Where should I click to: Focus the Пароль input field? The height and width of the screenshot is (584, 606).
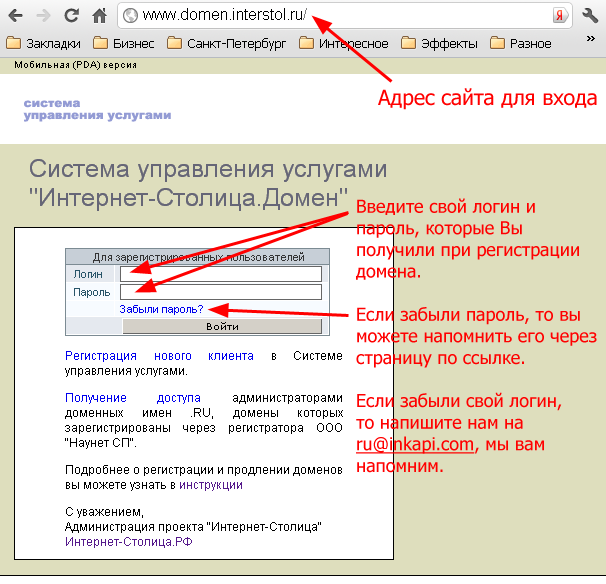tap(221, 292)
